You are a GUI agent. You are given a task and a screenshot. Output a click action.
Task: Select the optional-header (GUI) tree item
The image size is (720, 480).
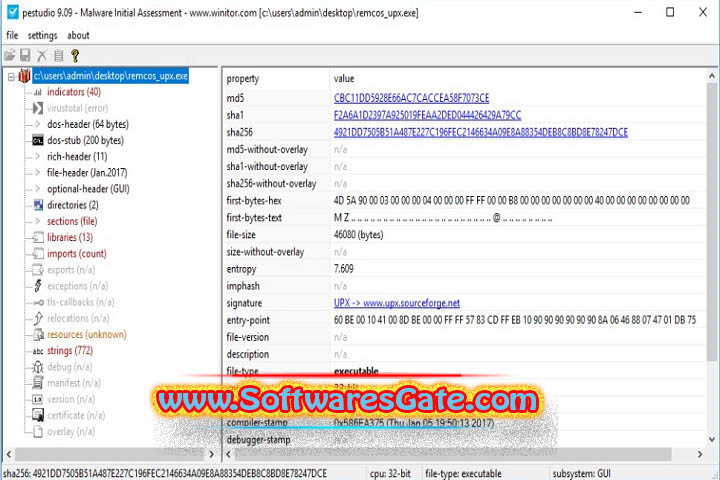tap(88, 189)
